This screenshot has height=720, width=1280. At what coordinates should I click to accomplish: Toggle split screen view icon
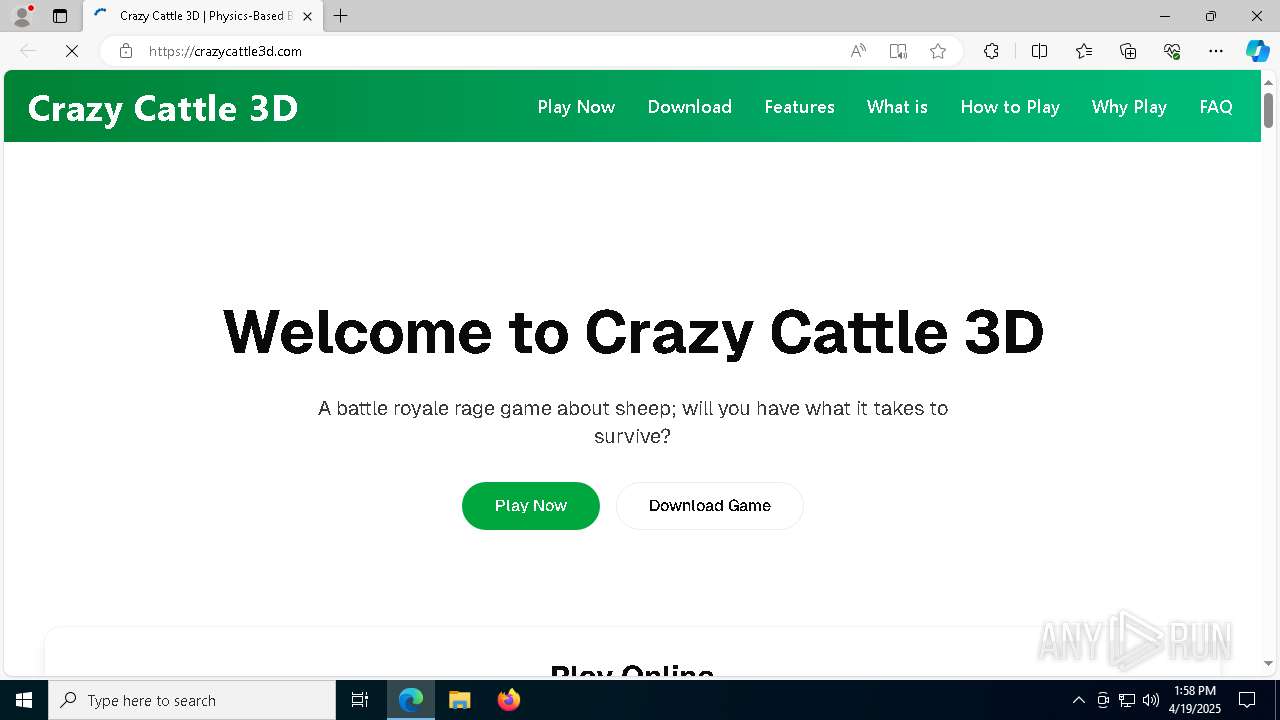[x=1039, y=51]
